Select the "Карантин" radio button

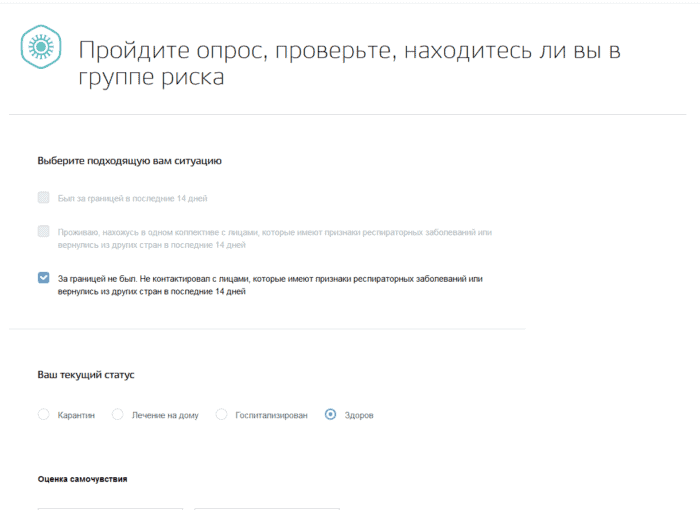tap(43, 414)
